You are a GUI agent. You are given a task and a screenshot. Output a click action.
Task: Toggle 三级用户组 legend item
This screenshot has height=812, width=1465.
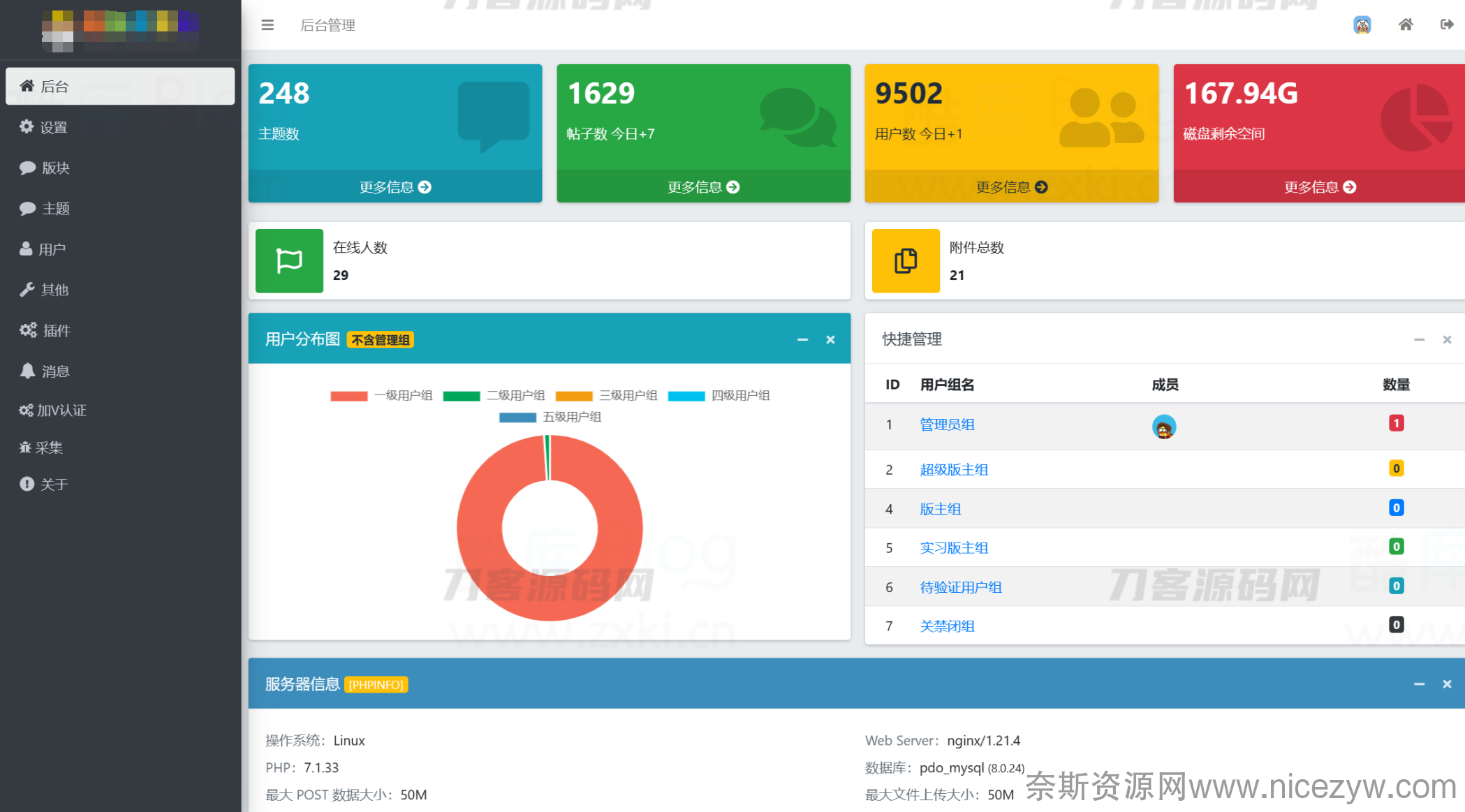pyautogui.click(x=606, y=396)
